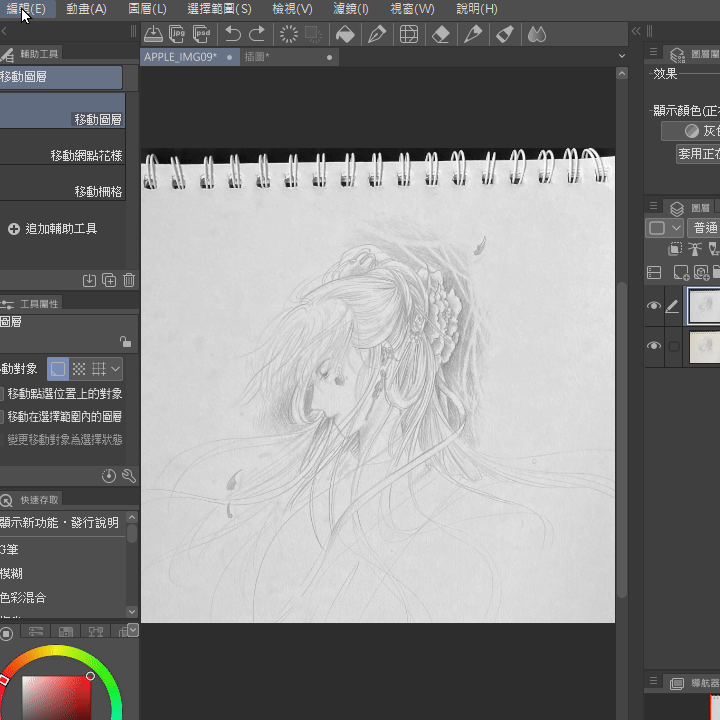Pick a color in the red saturation square

(x=56, y=698)
